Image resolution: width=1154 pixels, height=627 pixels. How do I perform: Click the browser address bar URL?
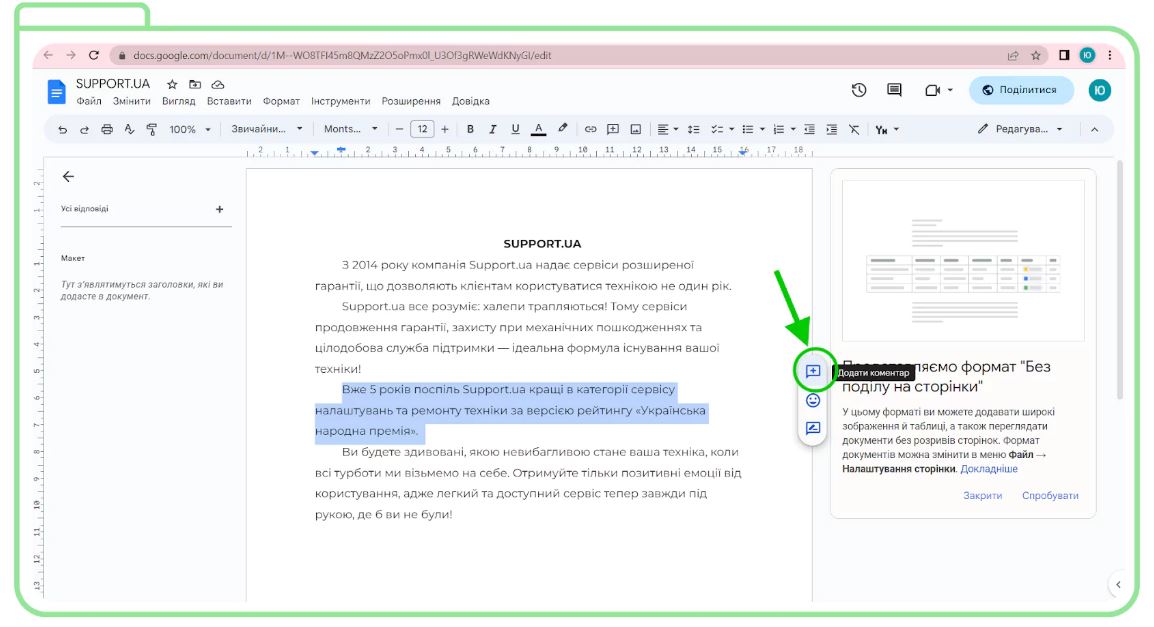(341, 55)
